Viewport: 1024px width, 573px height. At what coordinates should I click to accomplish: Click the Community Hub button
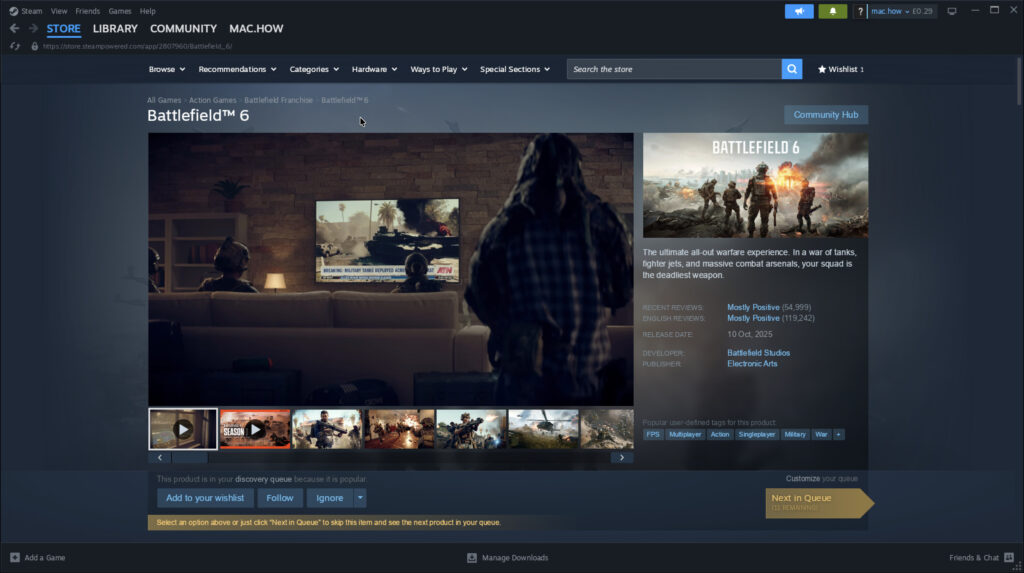[825, 114]
